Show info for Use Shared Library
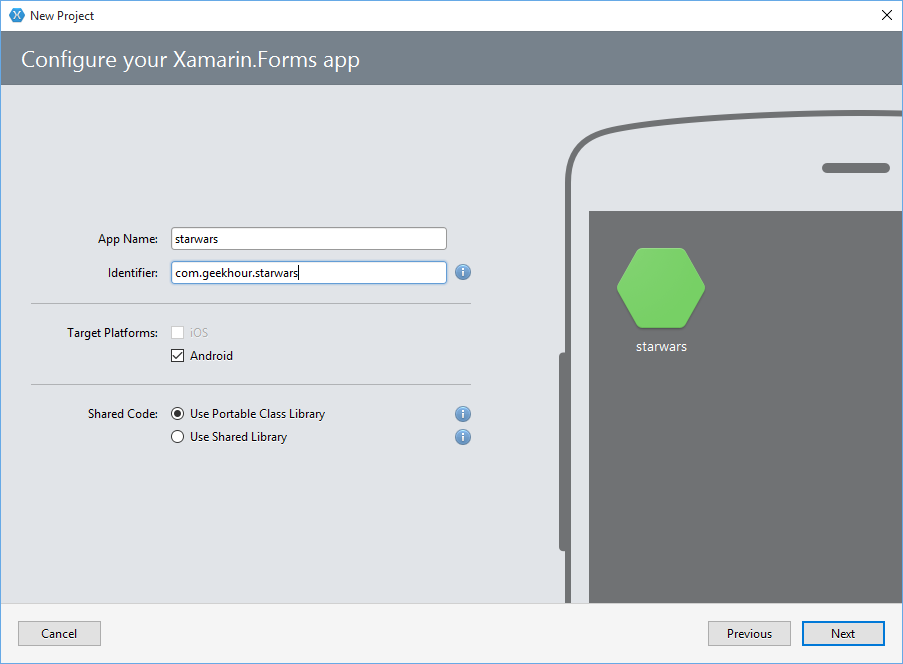Screen dimensions: 903x664 462,437
